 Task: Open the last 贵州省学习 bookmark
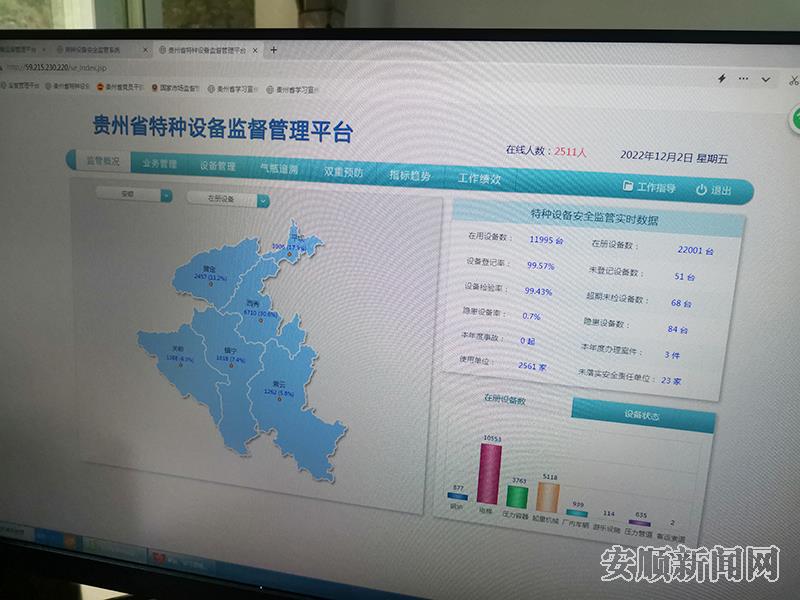(292, 90)
